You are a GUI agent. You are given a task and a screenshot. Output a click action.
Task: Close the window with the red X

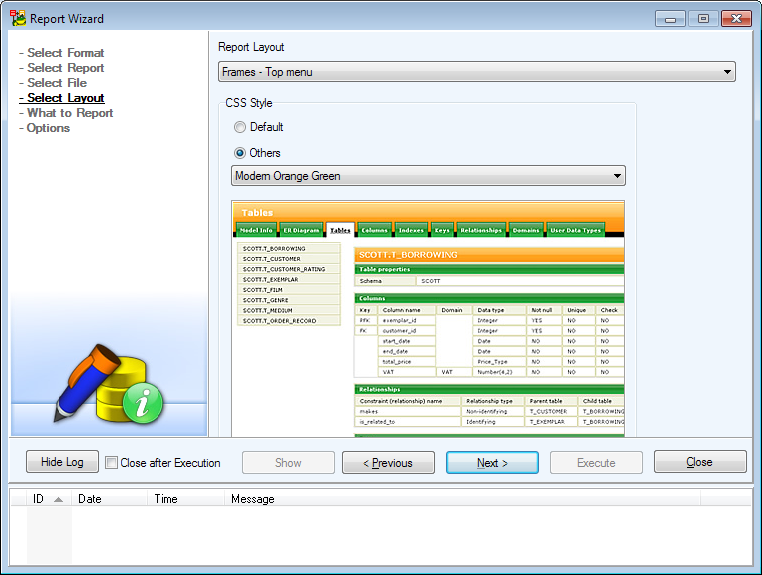click(736, 19)
